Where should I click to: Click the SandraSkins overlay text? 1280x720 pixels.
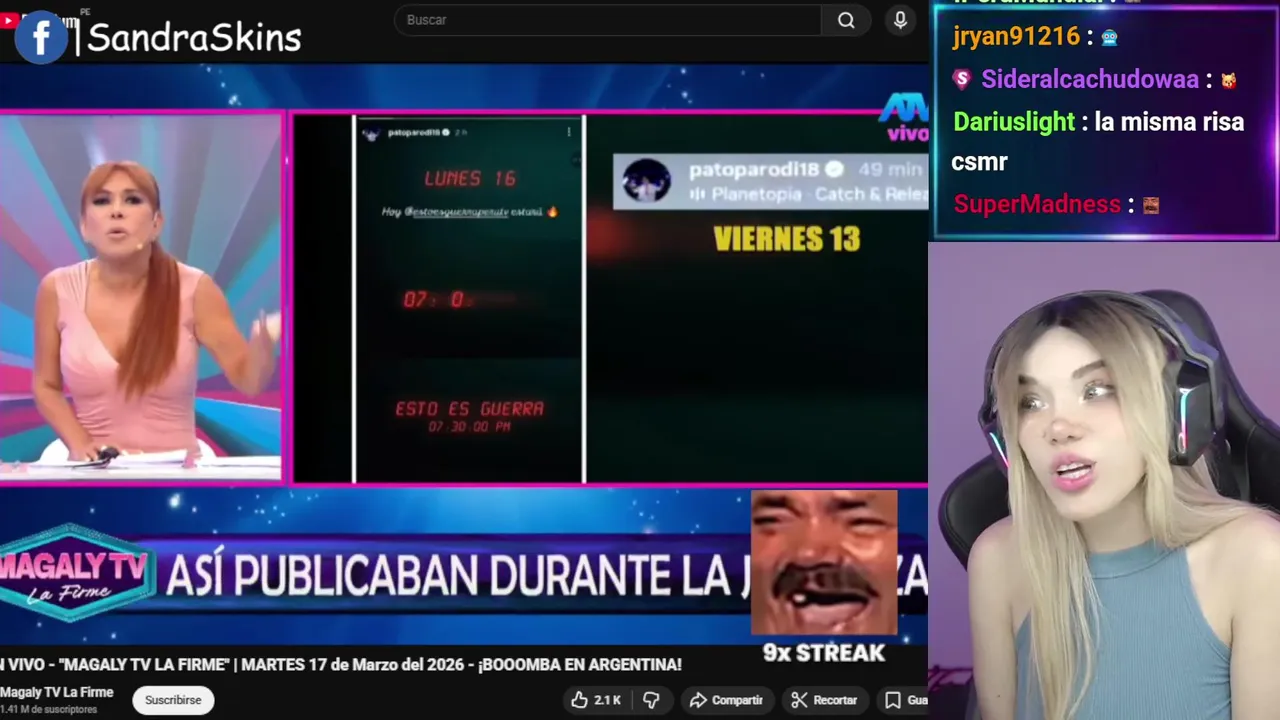pyautogui.click(x=194, y=38)
